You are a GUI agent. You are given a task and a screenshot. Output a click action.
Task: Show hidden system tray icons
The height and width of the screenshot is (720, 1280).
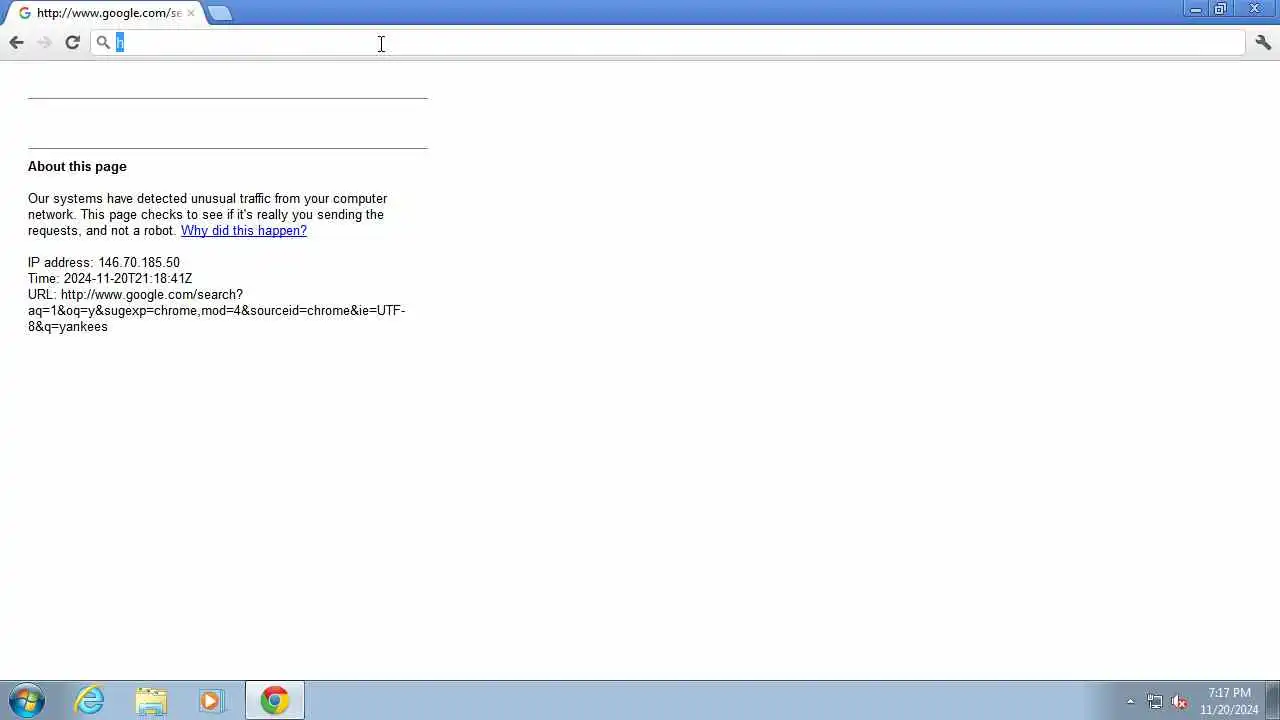tap(1131, 701)
